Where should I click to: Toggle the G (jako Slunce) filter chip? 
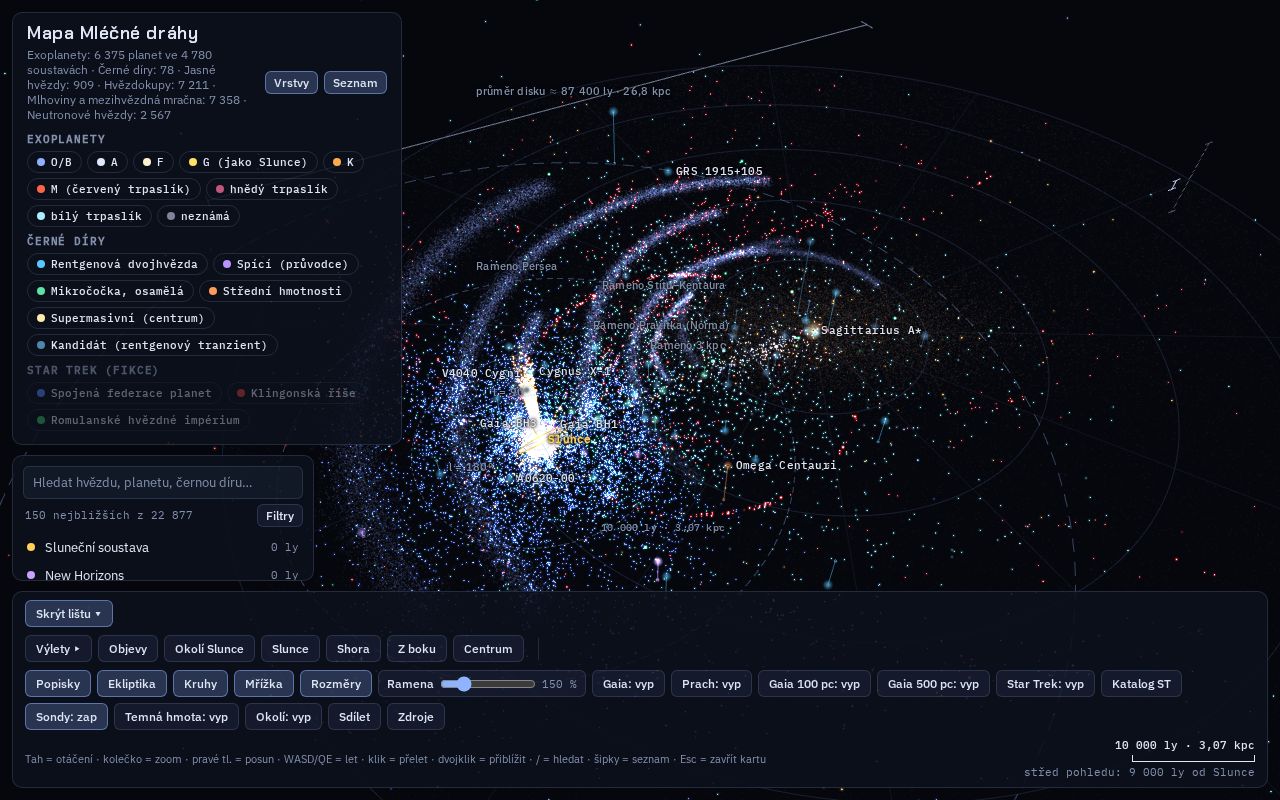(x=248, y=162)
